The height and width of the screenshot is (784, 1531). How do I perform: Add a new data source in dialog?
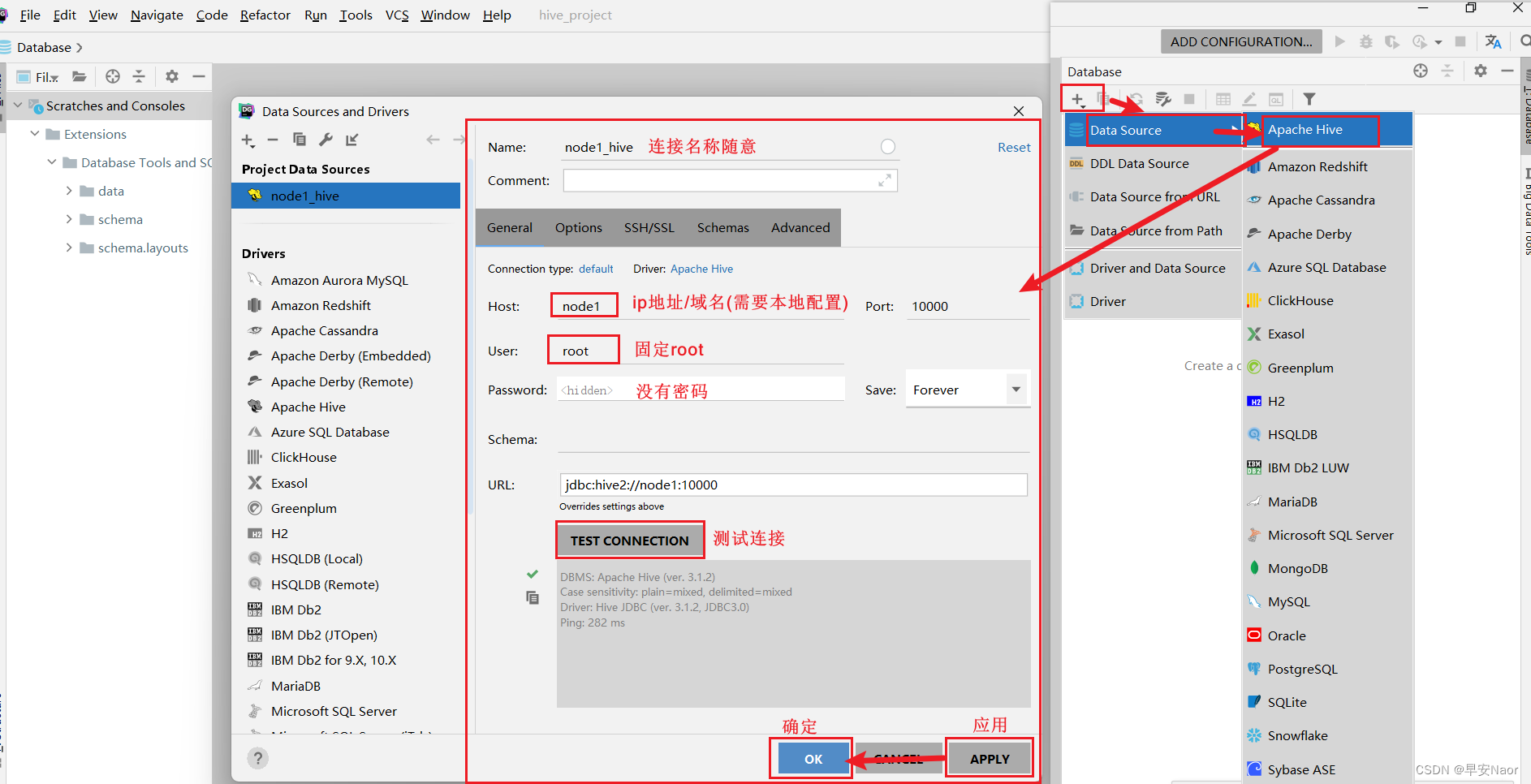tap(248, 140)
